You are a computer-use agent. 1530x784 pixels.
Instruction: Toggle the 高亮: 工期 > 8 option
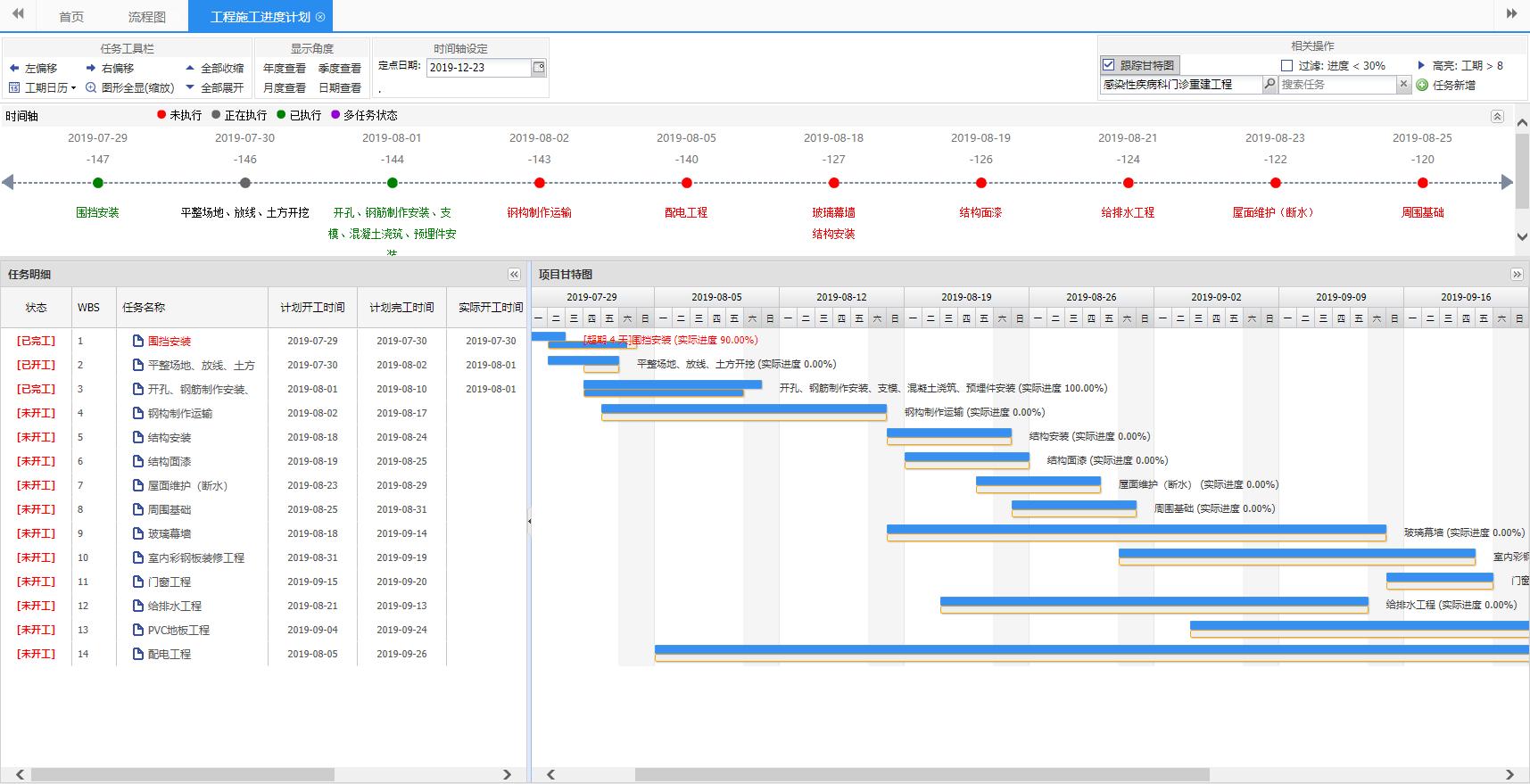(1421, 65)
